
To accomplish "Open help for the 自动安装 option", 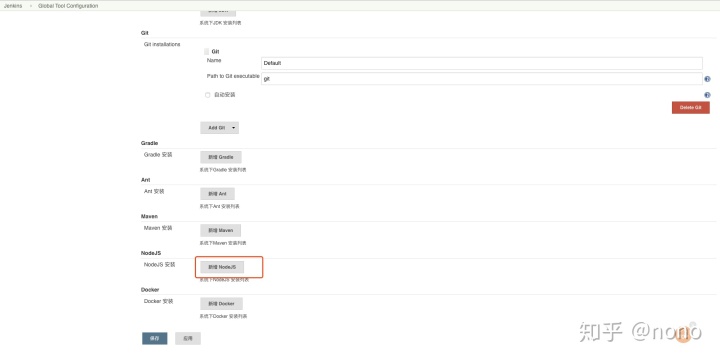I will pyautogui.click(x=707, y=95).
